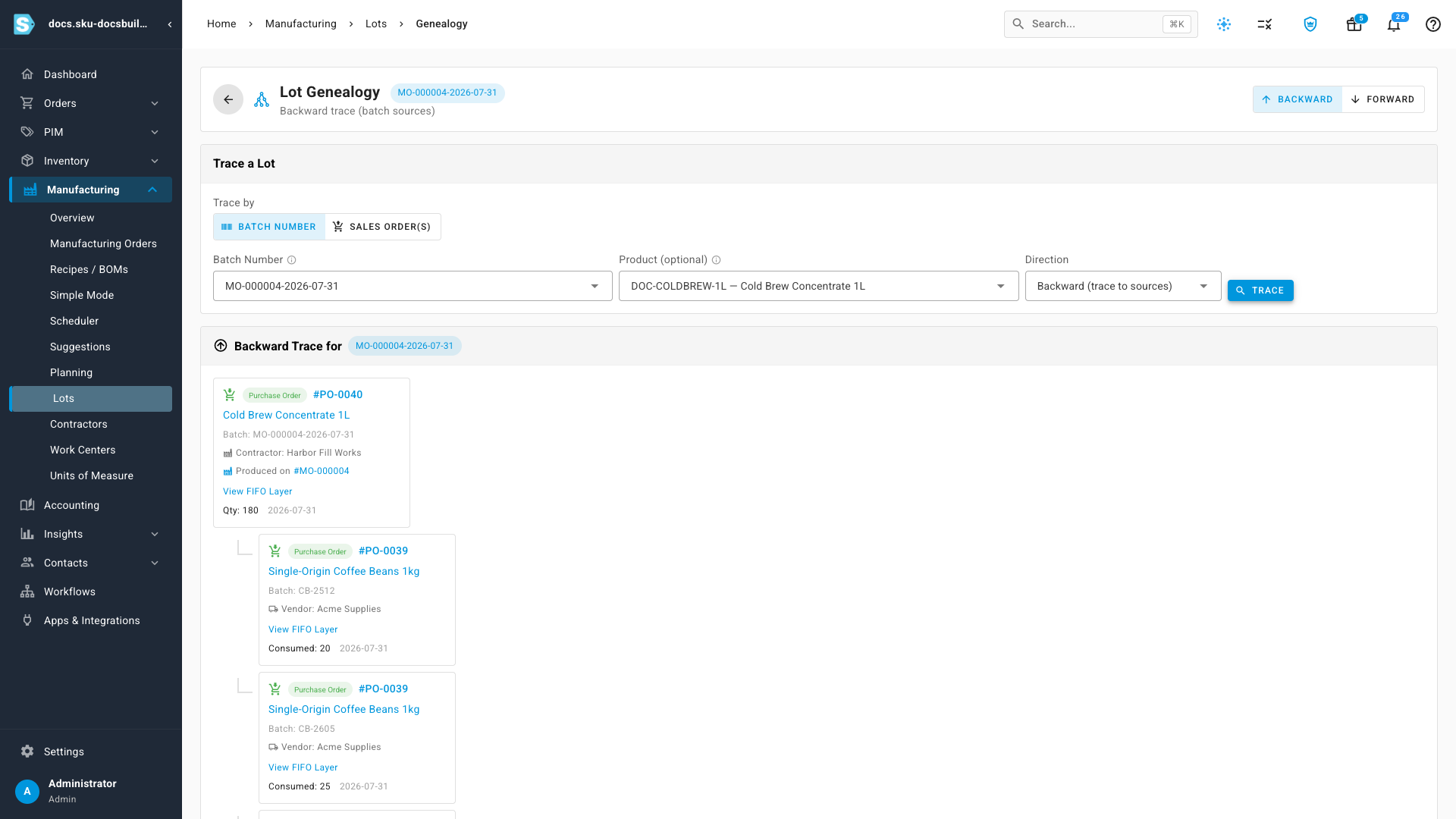Click the PIM tag icon
The height and width of the screenshot is (819, 1456).
click(x=27, y=132)
